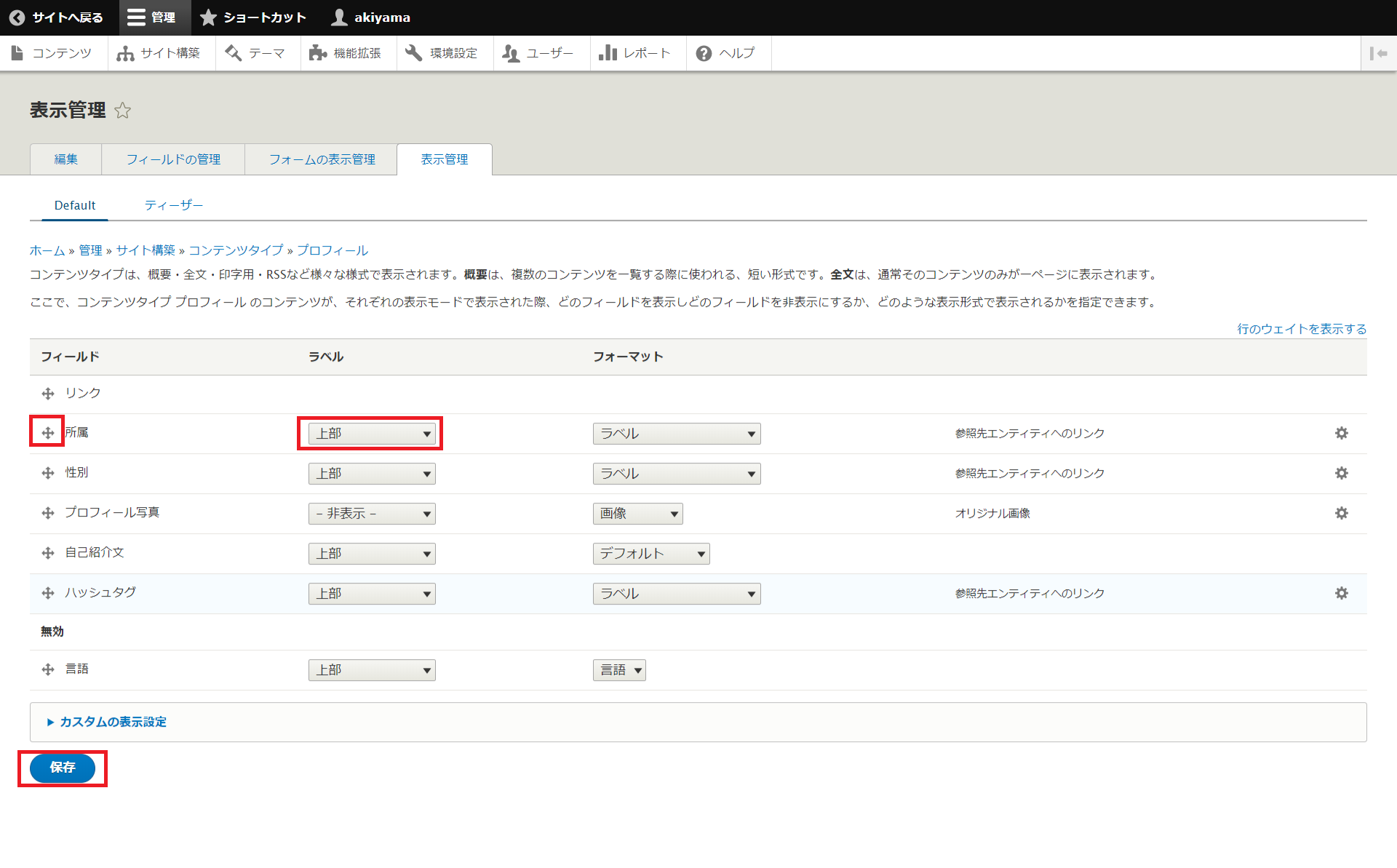Toggle 行のウェイトを表示する link
This screenshot has width=1397, height=868.
pyautogui.click(x=1301, y=329)
